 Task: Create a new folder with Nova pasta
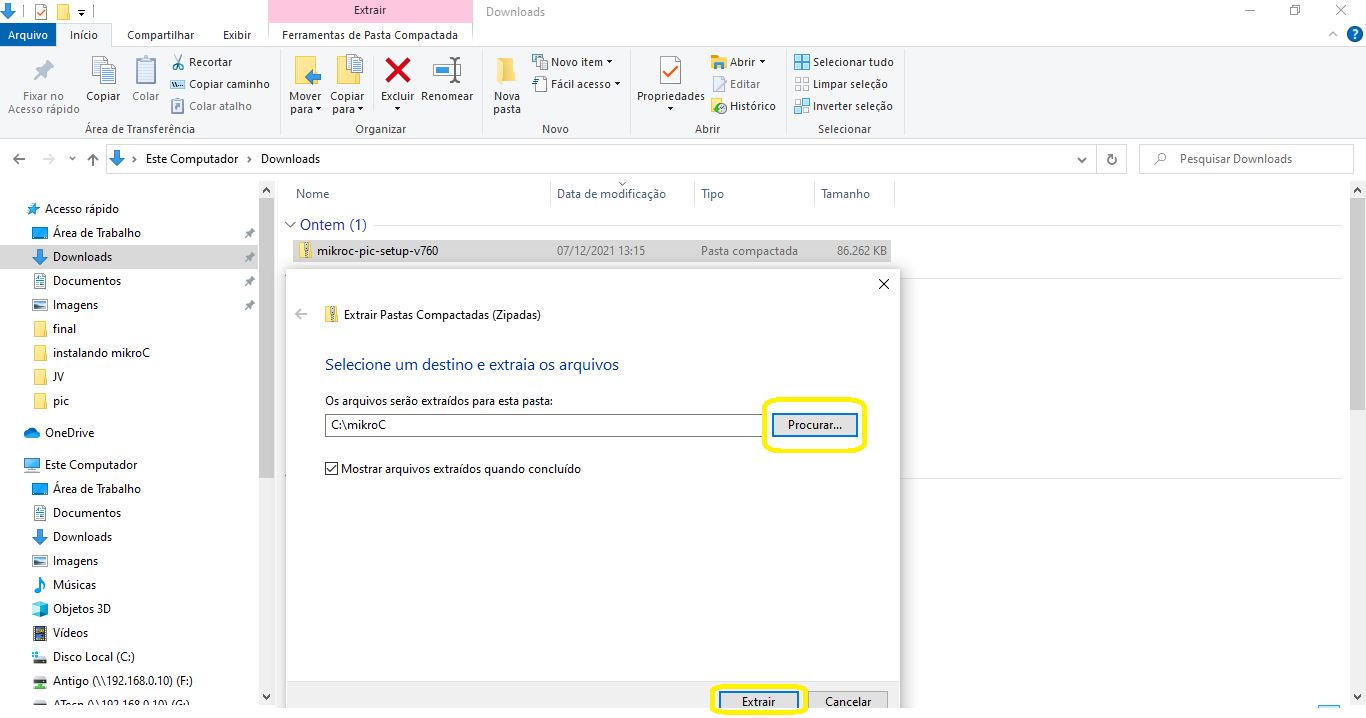507,72
